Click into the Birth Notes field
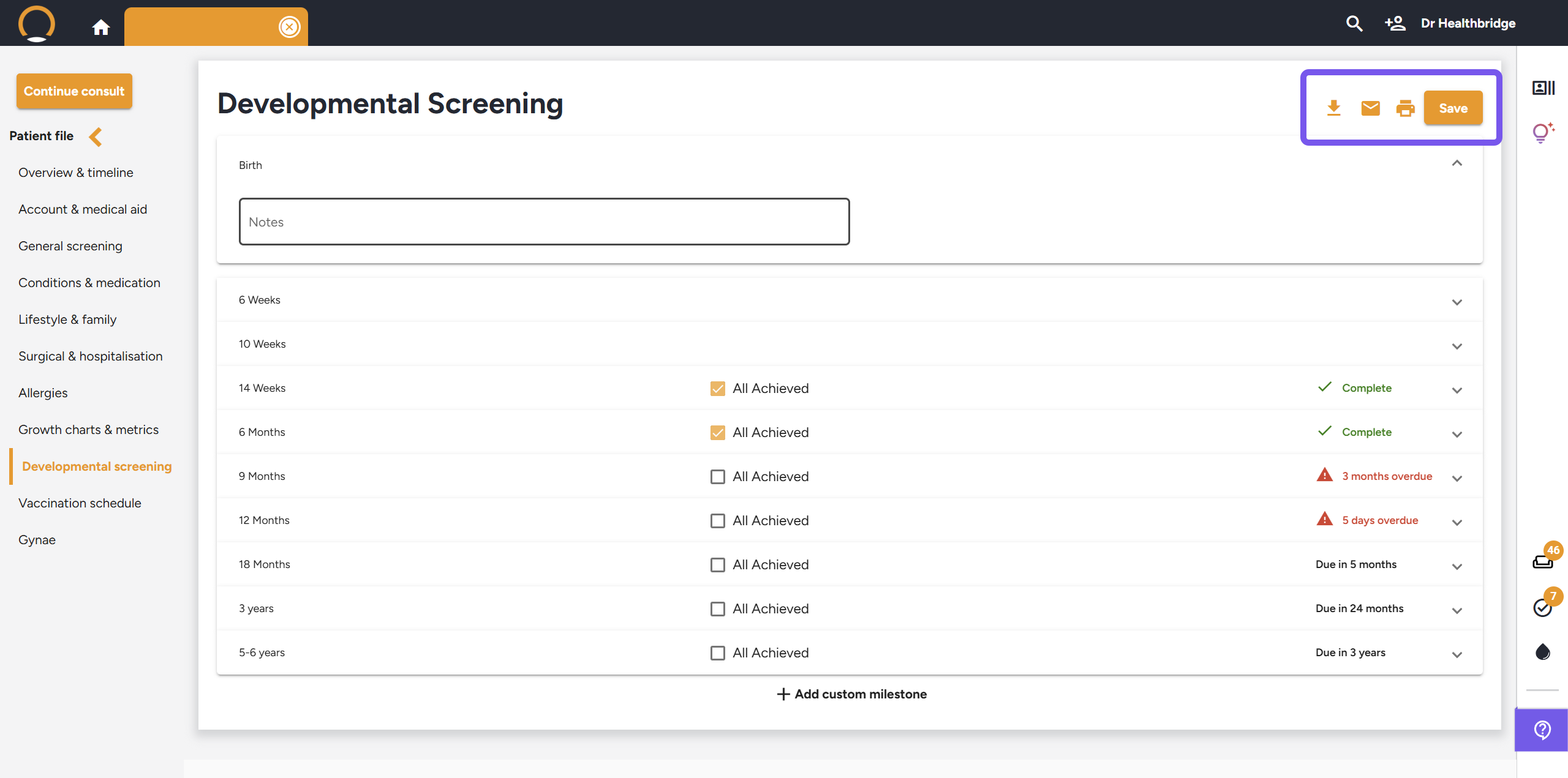 tap(544, 222)
